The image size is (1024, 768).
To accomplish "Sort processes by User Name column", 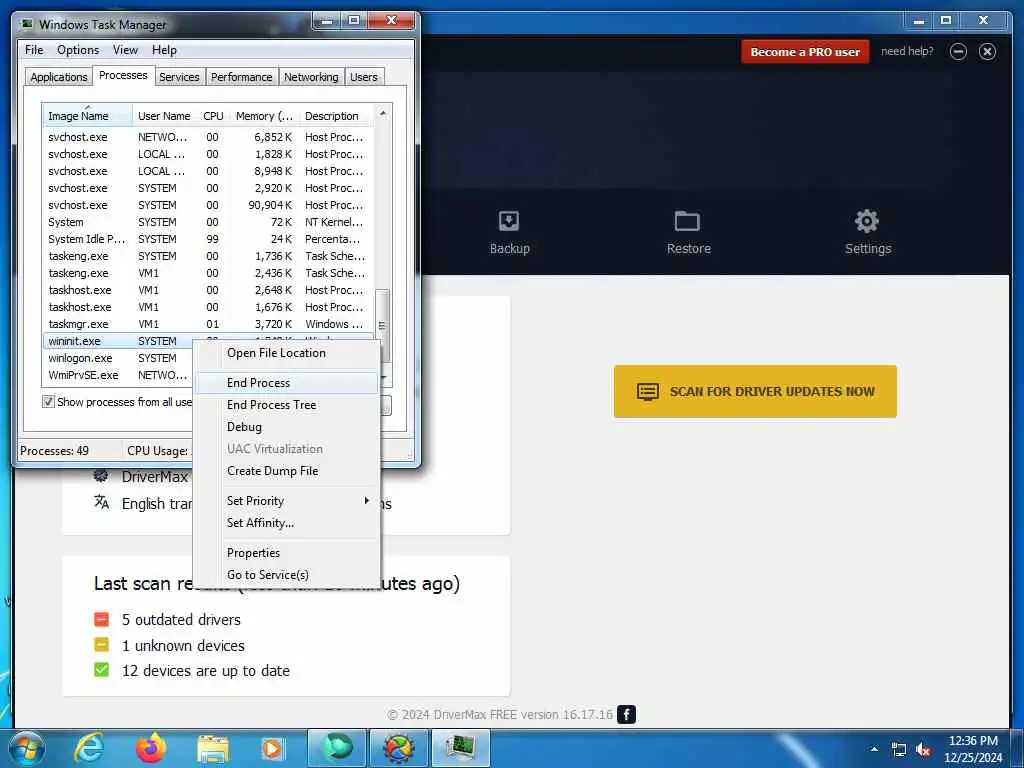I will (165, 116).
